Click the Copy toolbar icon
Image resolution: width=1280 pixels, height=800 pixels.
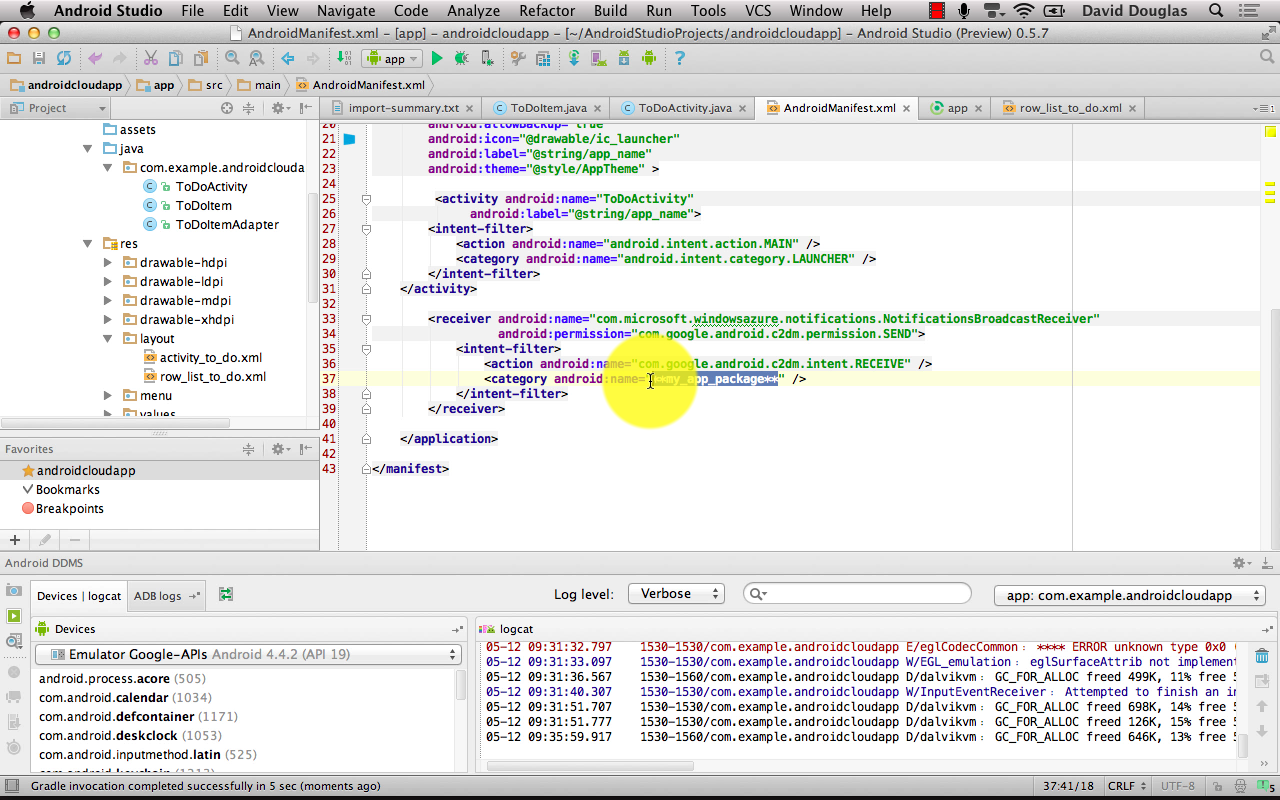(176, 59)
